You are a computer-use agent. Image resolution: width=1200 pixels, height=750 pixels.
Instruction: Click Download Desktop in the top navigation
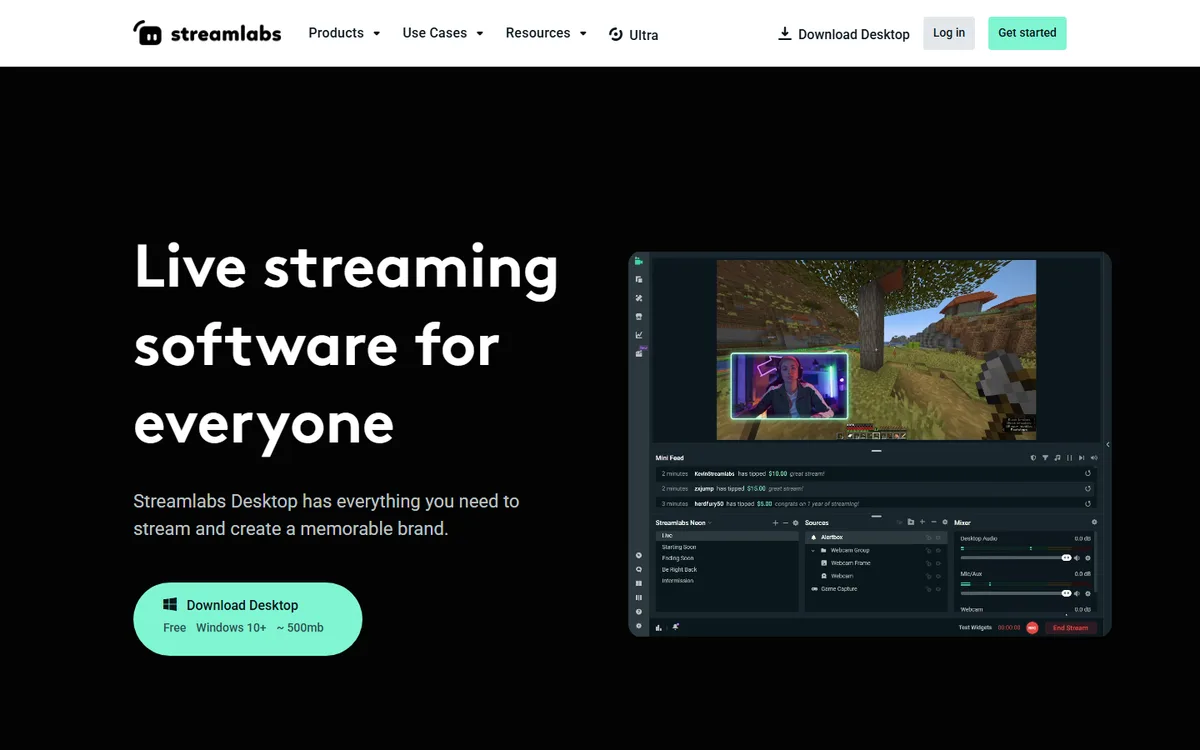(844, 34)
